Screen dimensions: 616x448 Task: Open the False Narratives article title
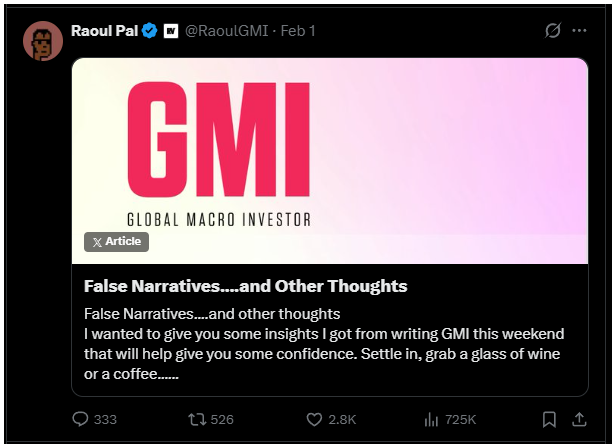[246, 286]
